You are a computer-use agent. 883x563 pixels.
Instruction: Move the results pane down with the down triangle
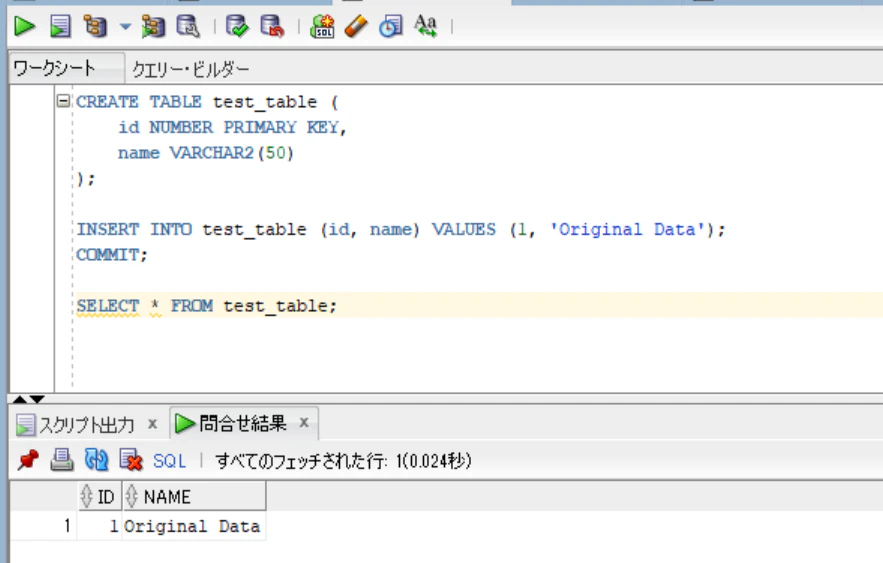point(37,399)
